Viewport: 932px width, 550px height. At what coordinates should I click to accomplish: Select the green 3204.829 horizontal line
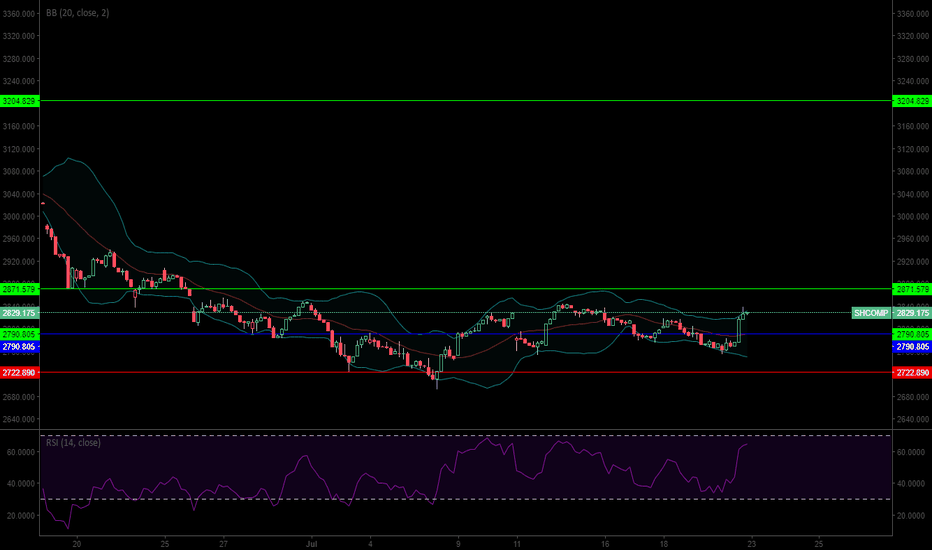click(466, 100)
